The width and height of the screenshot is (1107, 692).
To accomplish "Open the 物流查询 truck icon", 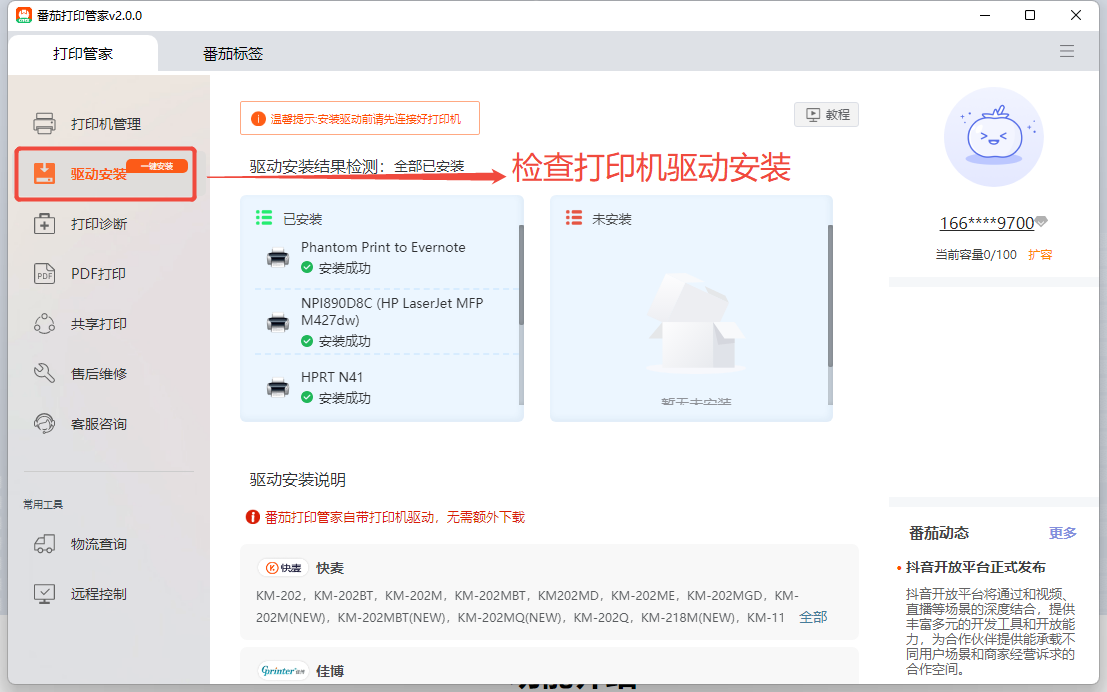I will (x=44, y=544).
